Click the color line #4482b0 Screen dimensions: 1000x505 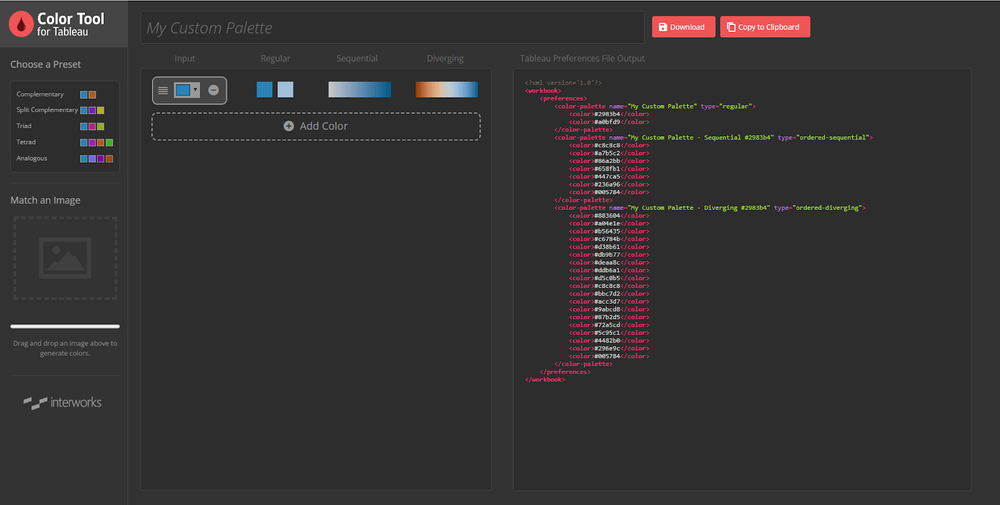click(609, 340)
